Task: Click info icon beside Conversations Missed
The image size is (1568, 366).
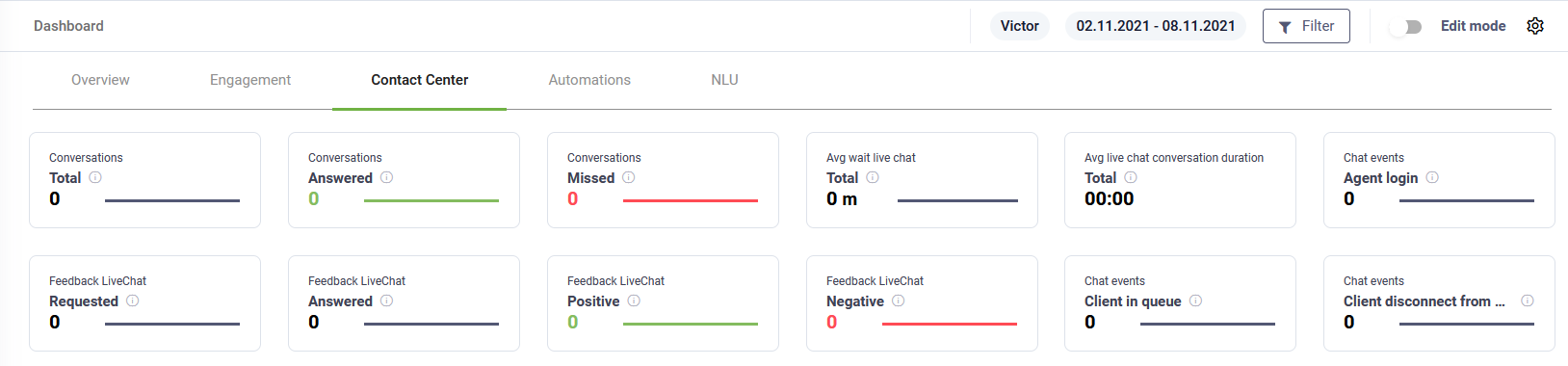Action: pyautogui.click(x=628, y=177)
